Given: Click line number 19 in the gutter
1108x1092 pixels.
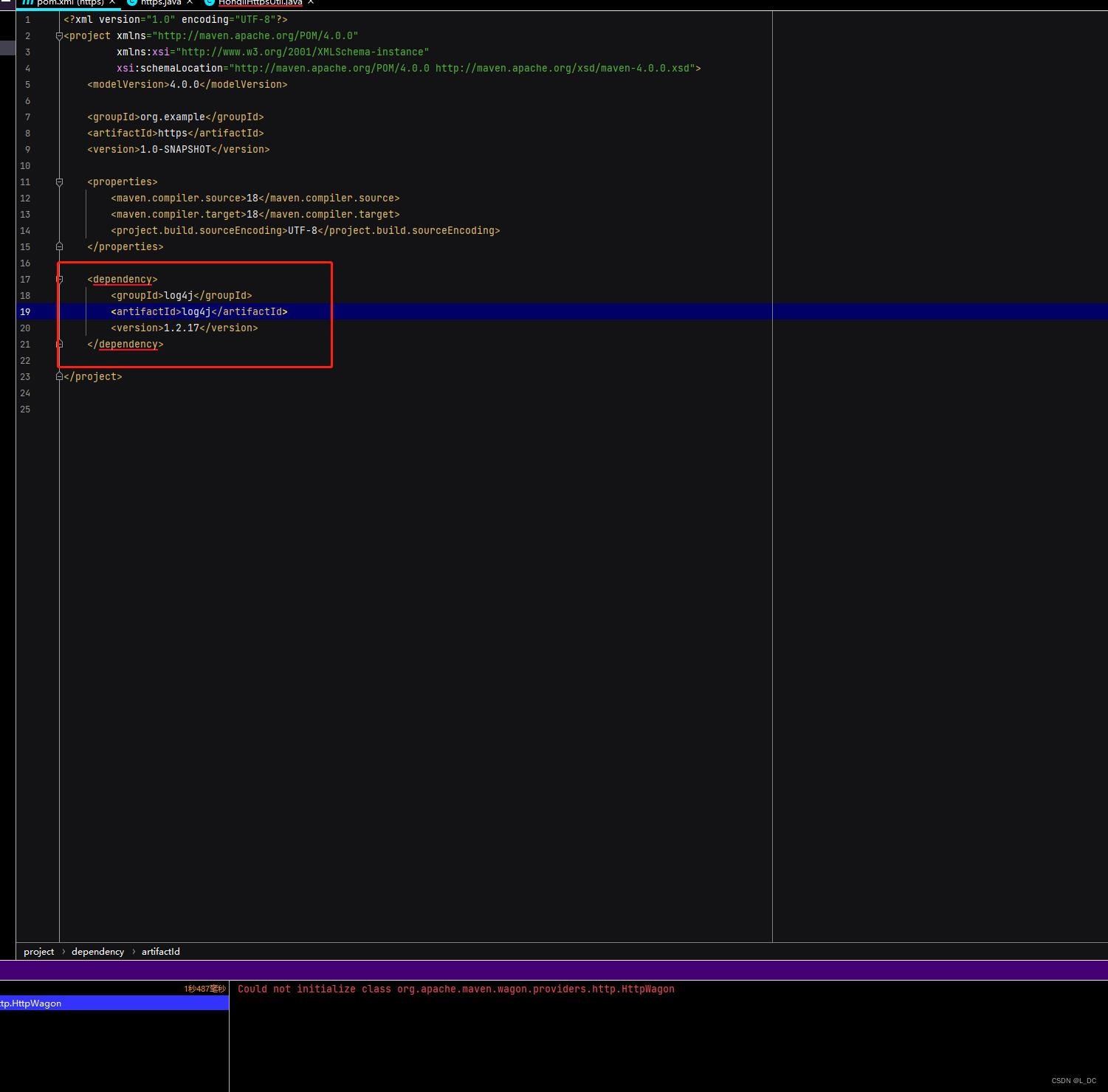Looking at the screenshot, I should click(25, 312).
